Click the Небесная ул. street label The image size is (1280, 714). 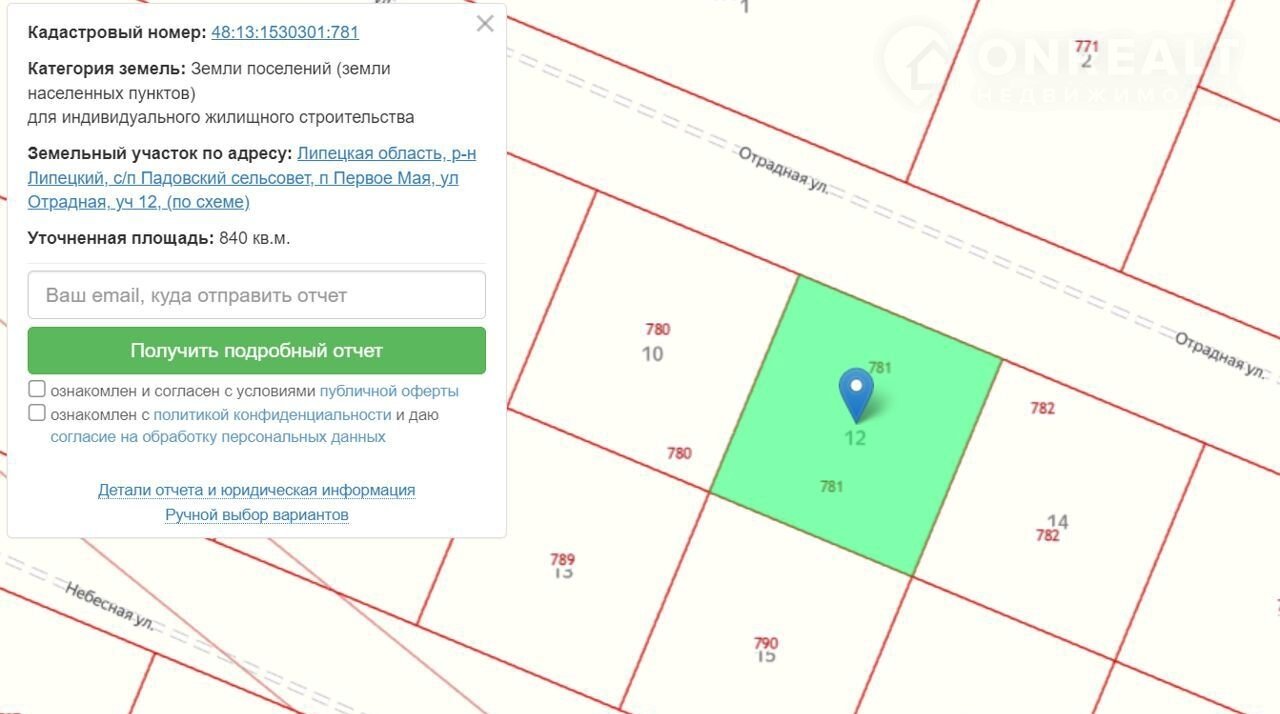click(110, 605)
